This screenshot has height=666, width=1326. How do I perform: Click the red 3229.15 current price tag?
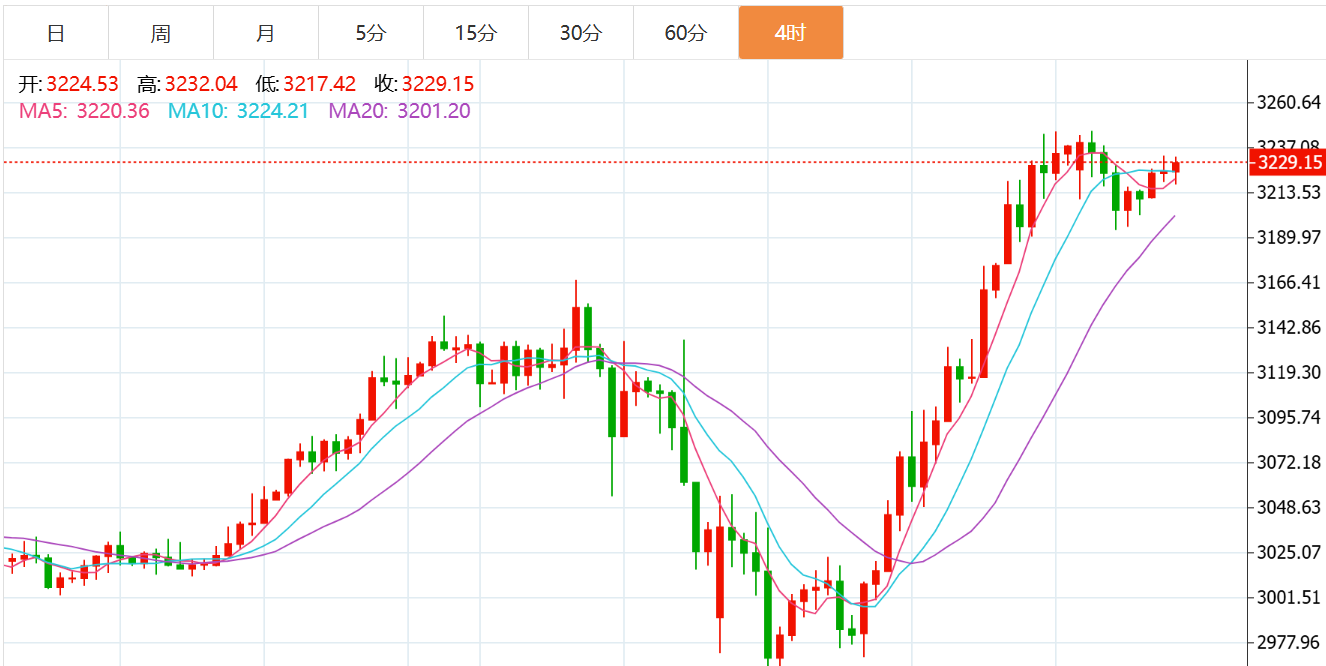coord(1288,162)
